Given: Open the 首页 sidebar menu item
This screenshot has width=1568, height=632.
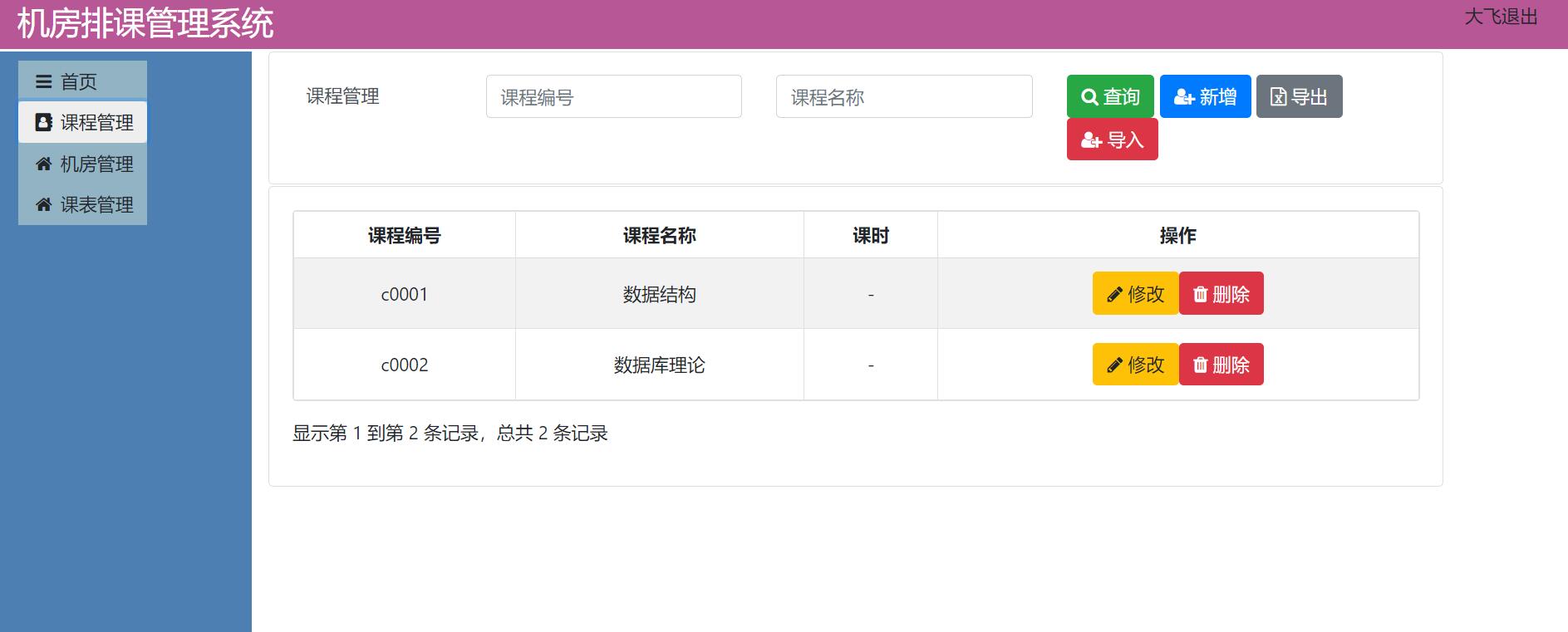Looking at the screenshot, I should 82,81.
